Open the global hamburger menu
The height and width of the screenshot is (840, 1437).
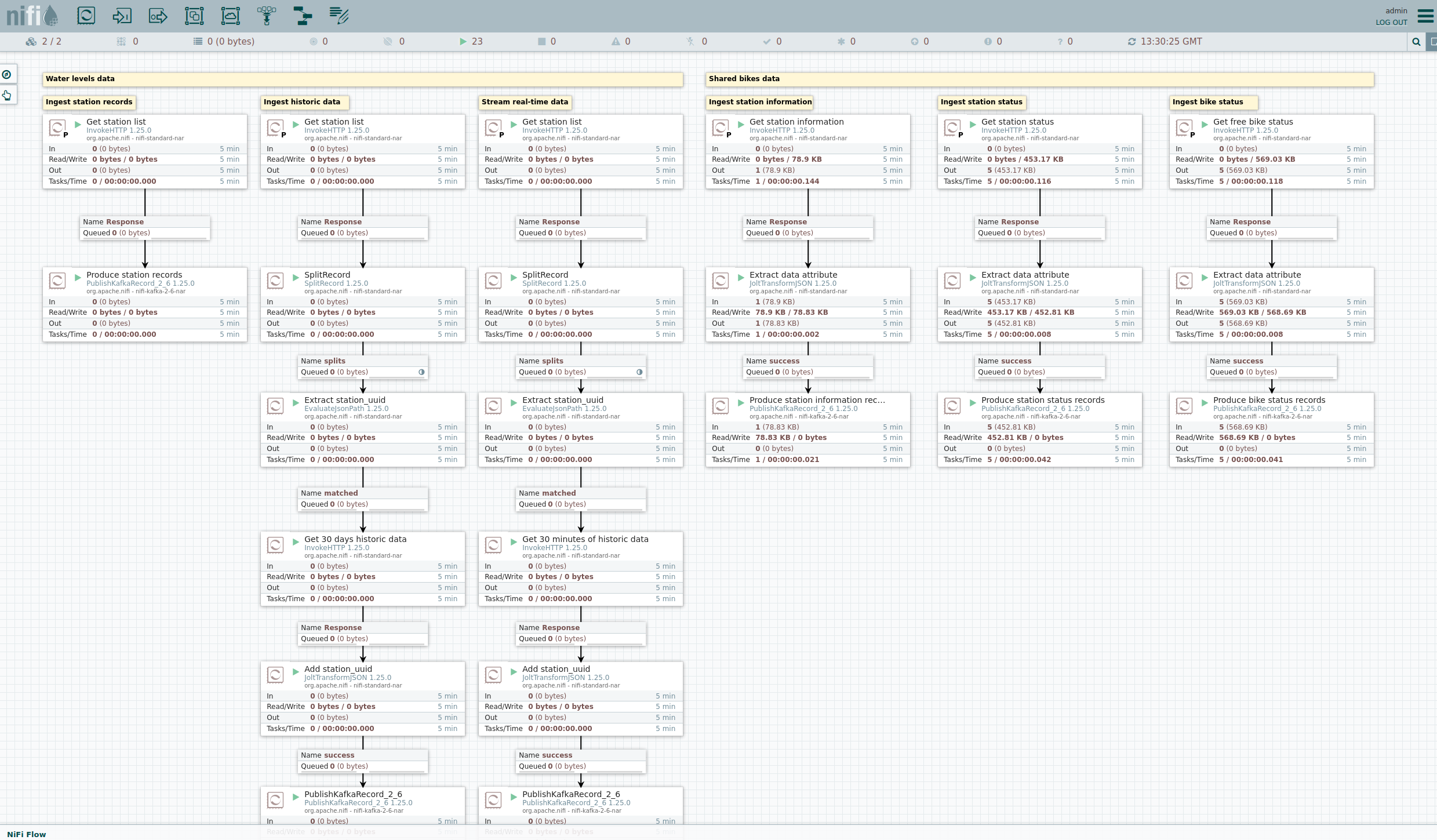coord(1425,16)
